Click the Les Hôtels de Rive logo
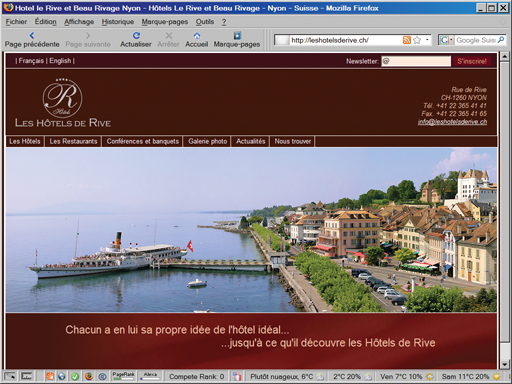512x384 pixels. [63, 103]
